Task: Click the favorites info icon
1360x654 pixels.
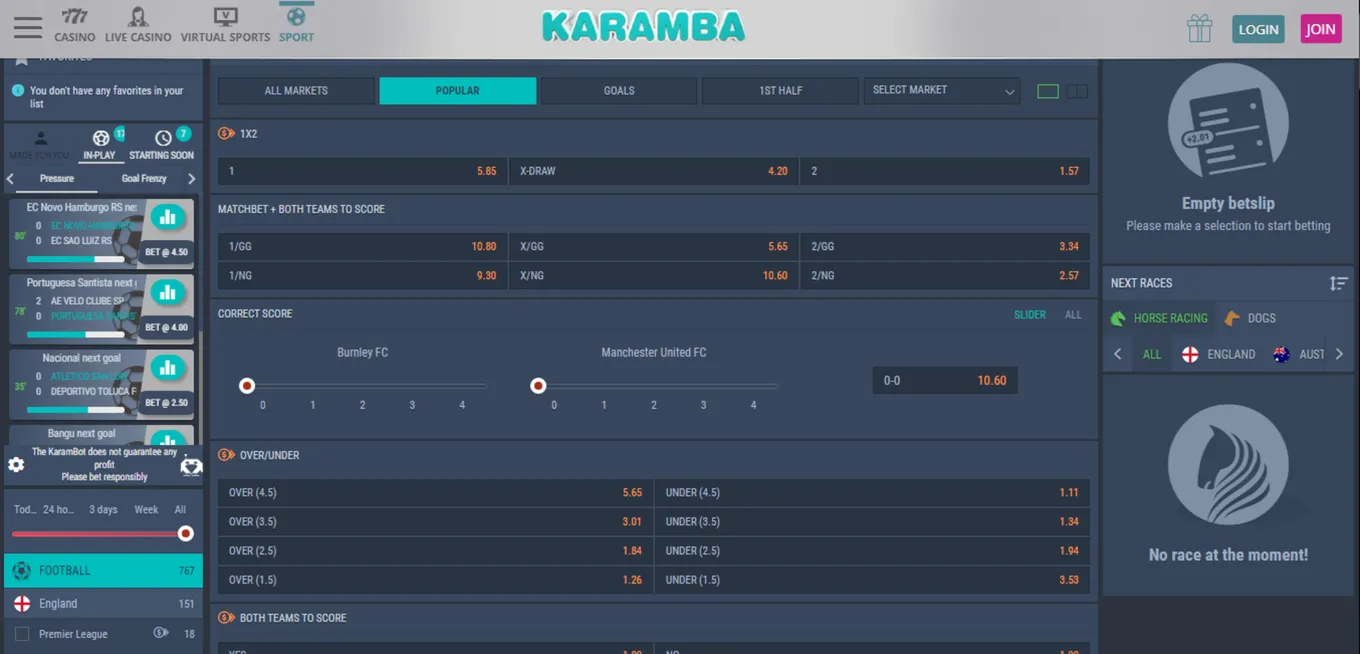Action: pos(17,90)
